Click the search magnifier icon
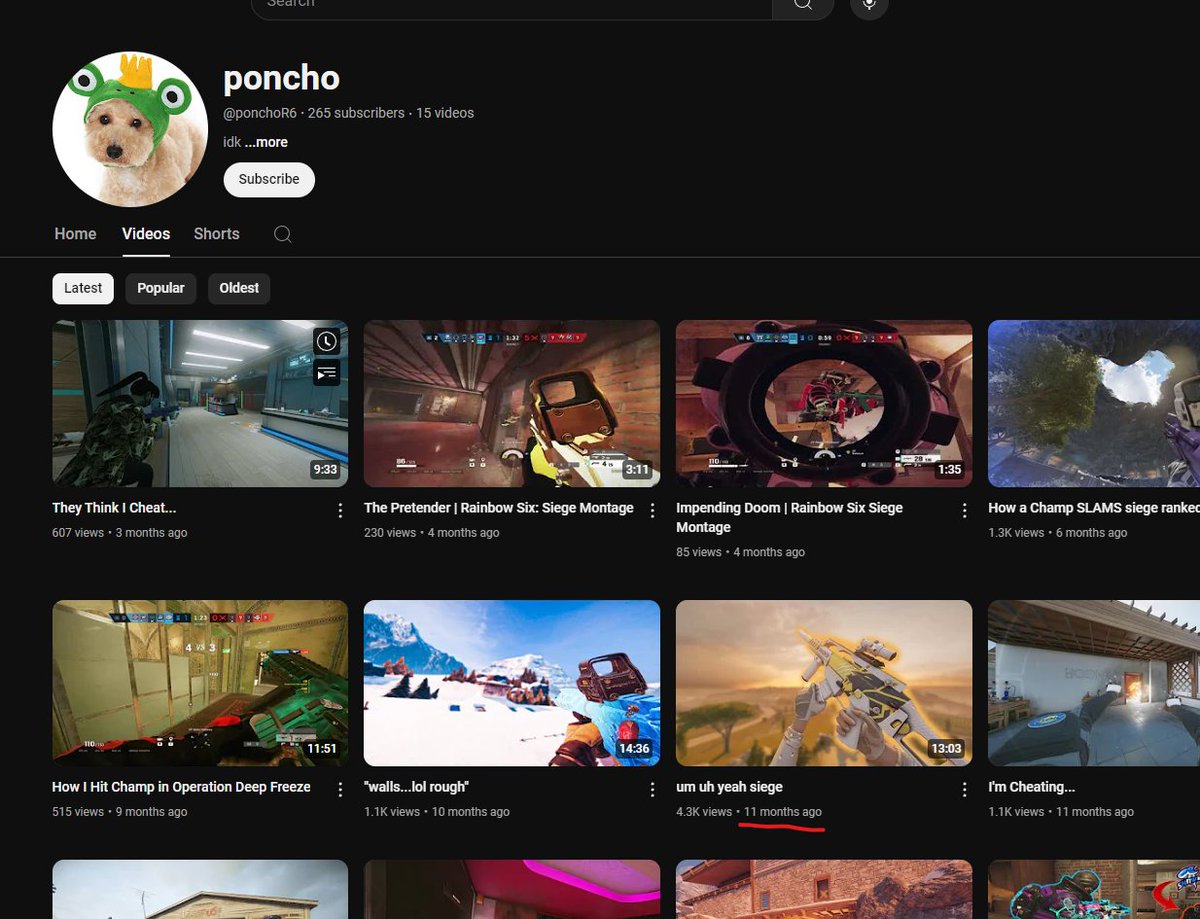 [802, 4]
